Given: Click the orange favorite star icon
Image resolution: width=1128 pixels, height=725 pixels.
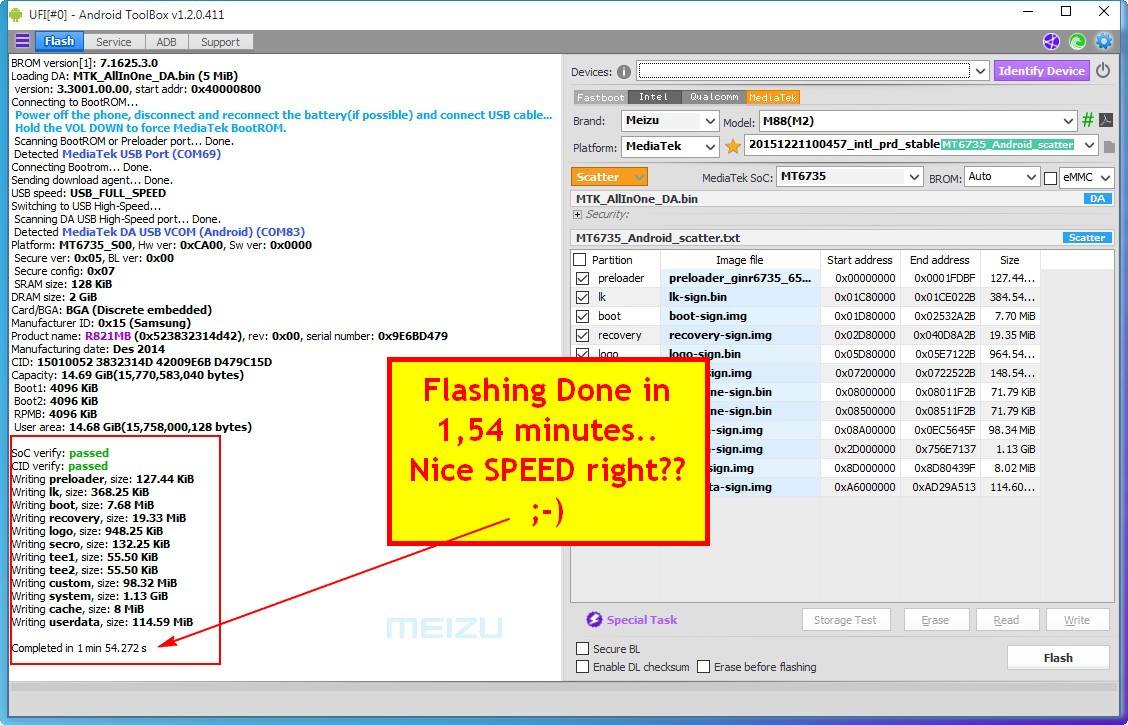Looking at the screenshot, I should pos(732,146).
